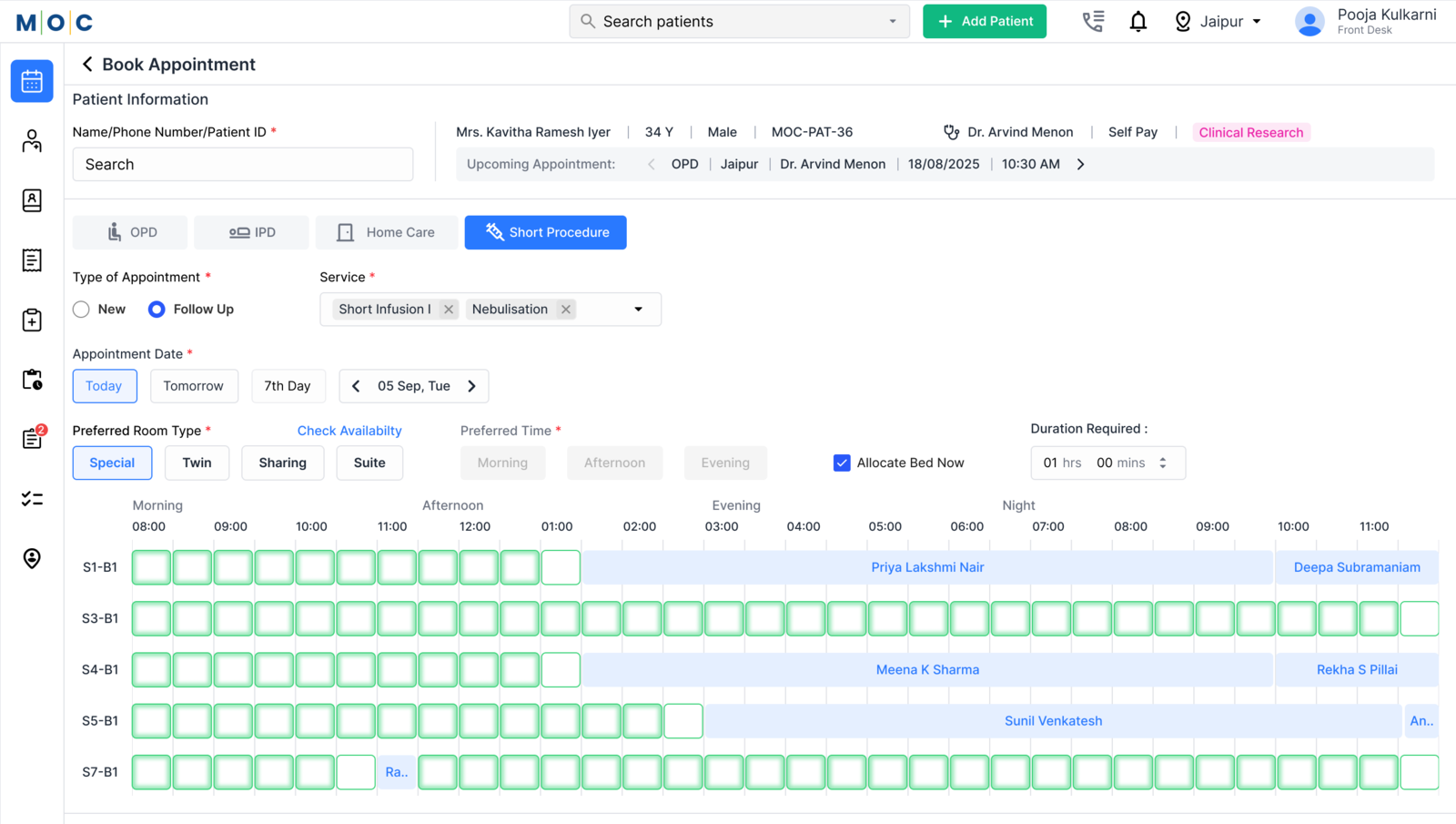
Task: Open the Jaipur location dropdown
Action: pyautogui.click(x=1257, y=21)
